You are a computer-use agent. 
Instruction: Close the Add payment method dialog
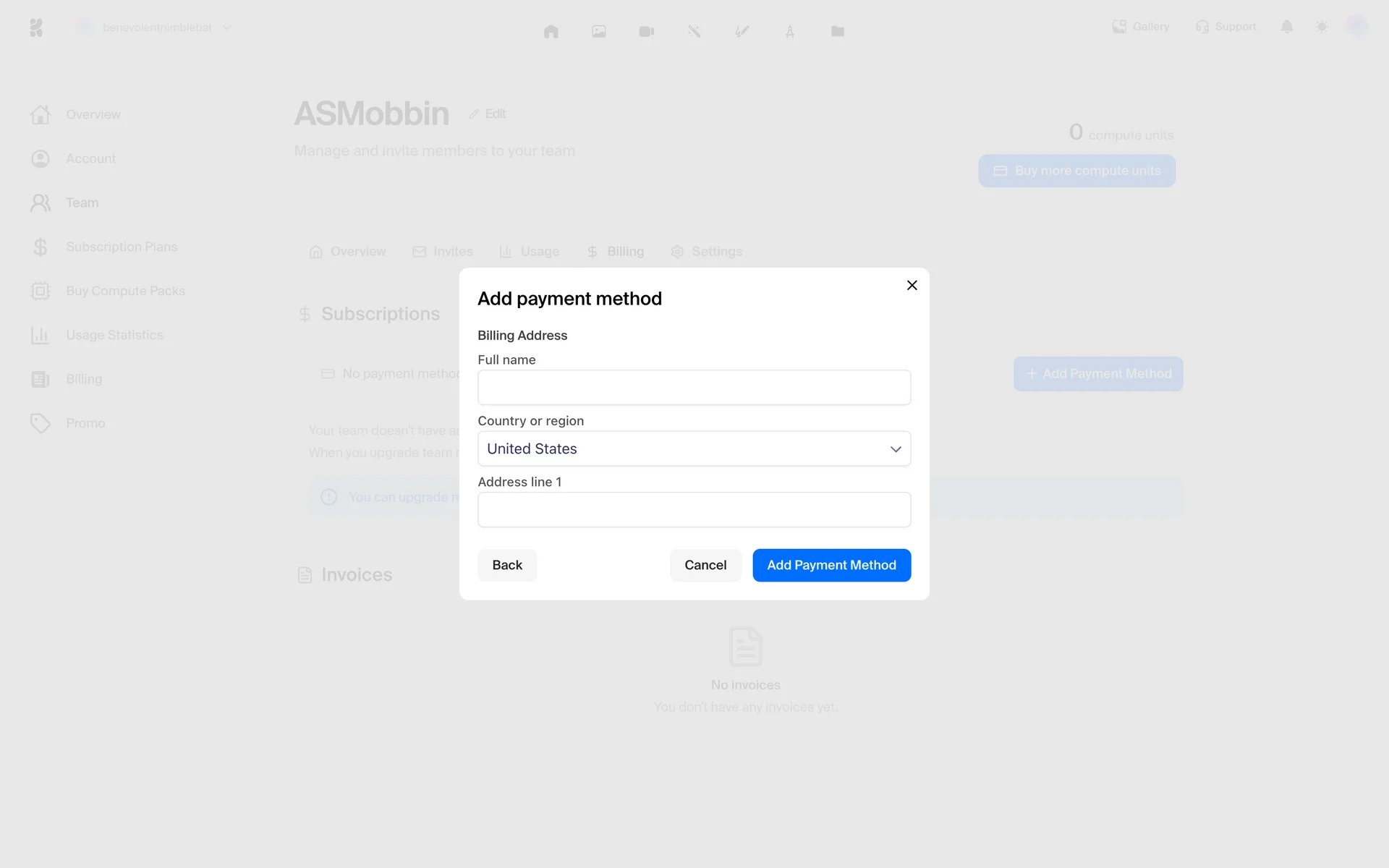tap(912, 285)
